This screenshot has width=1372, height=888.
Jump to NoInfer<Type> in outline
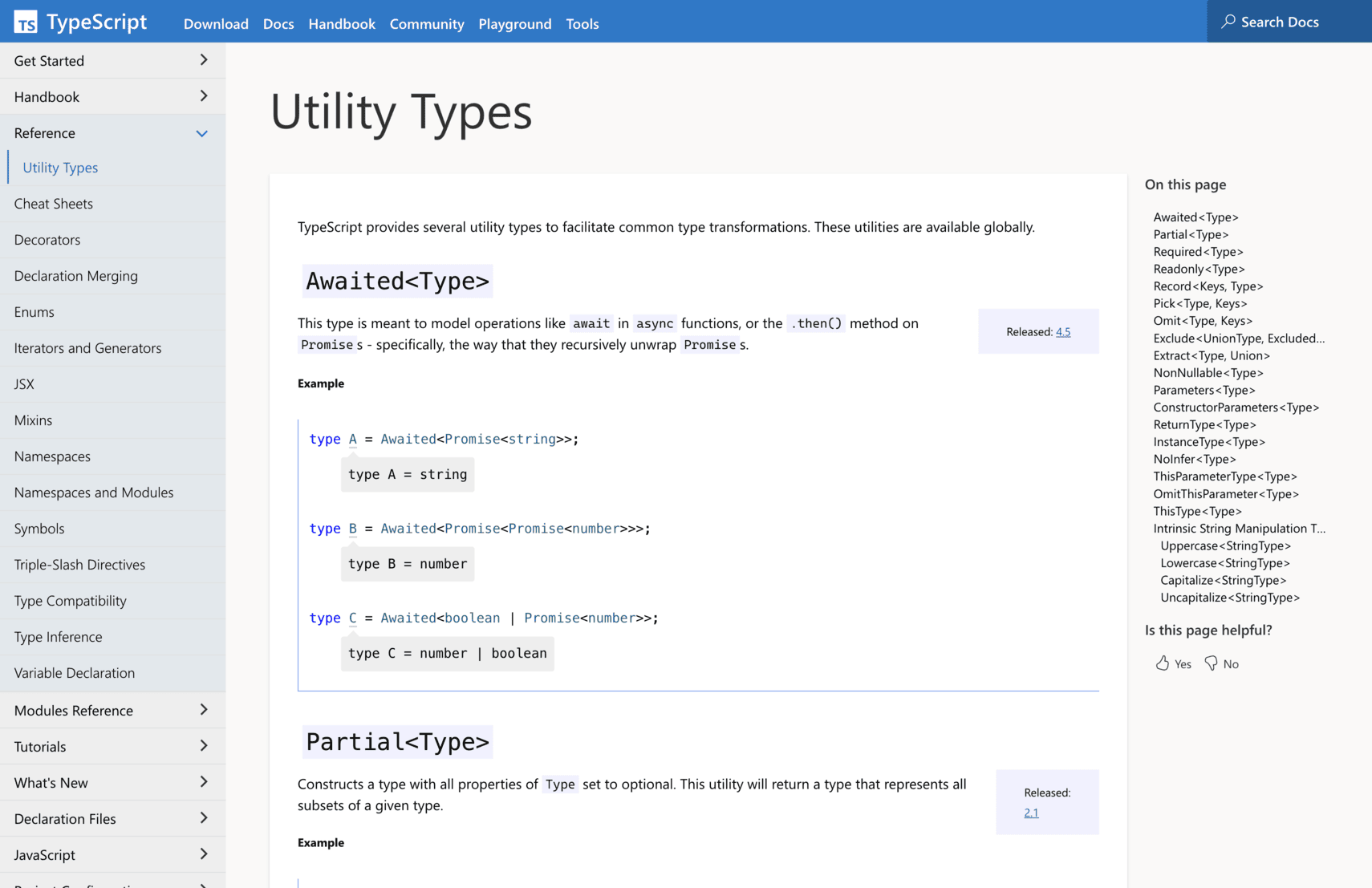pos(1194,459)
